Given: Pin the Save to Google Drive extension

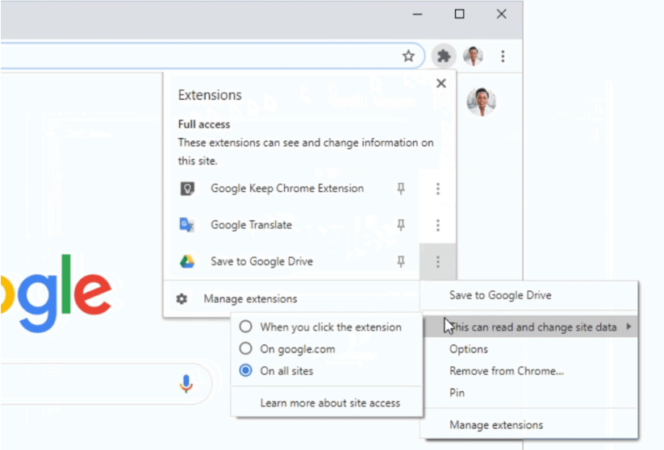Looking at the screenshot, I should coord(401,262).
